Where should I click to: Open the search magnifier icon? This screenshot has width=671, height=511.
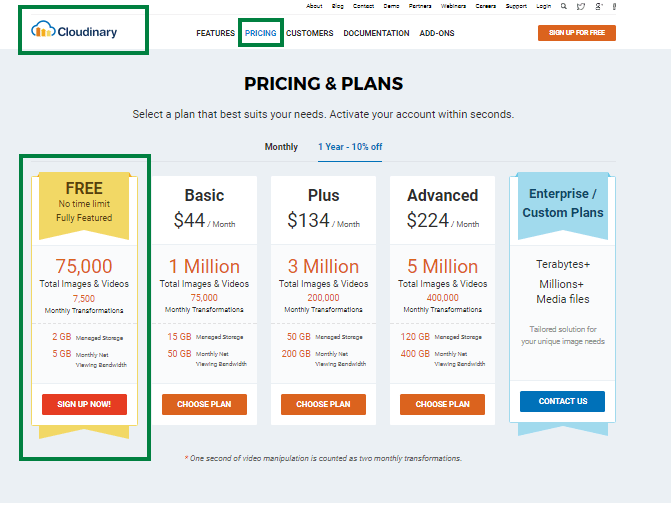564,6
